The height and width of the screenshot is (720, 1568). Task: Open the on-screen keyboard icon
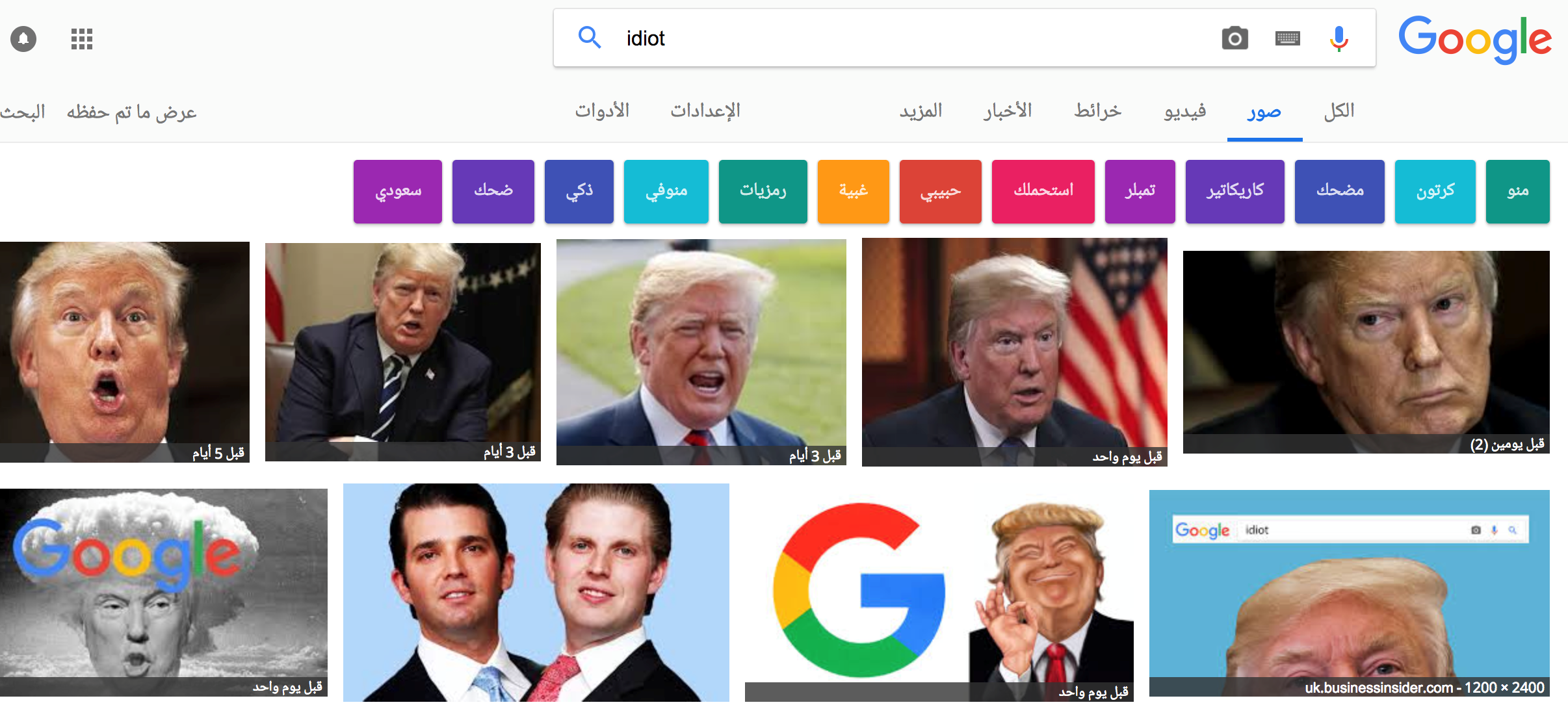(1287, 38)
